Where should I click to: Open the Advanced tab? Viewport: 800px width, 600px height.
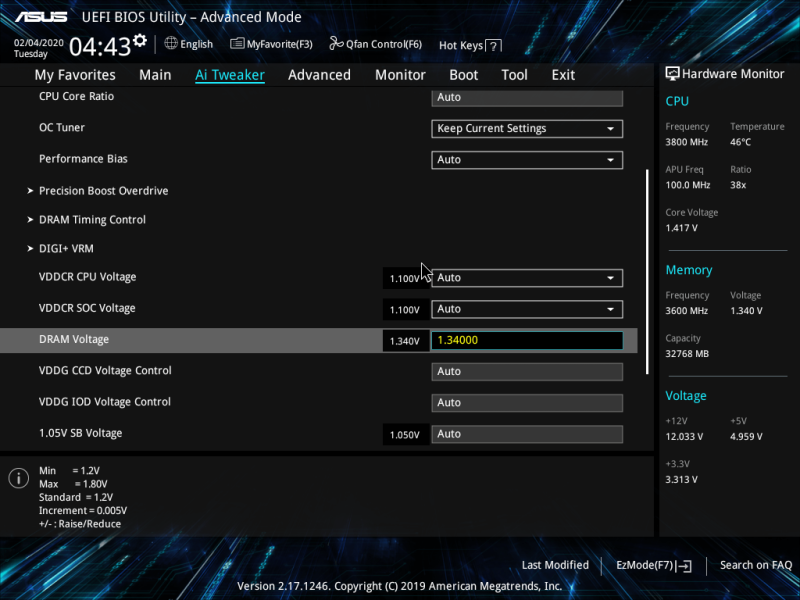click(319, 75)
